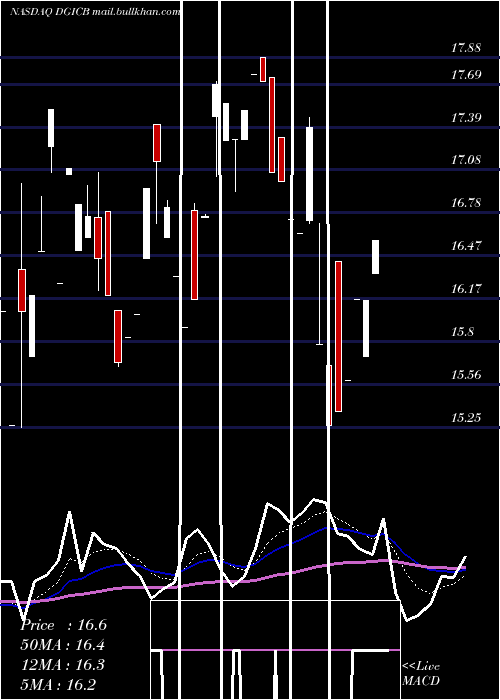Click the 15.56 price level label
Image resolution: width=500 pixels, height=700 pixels.
(x=466, y=375)
